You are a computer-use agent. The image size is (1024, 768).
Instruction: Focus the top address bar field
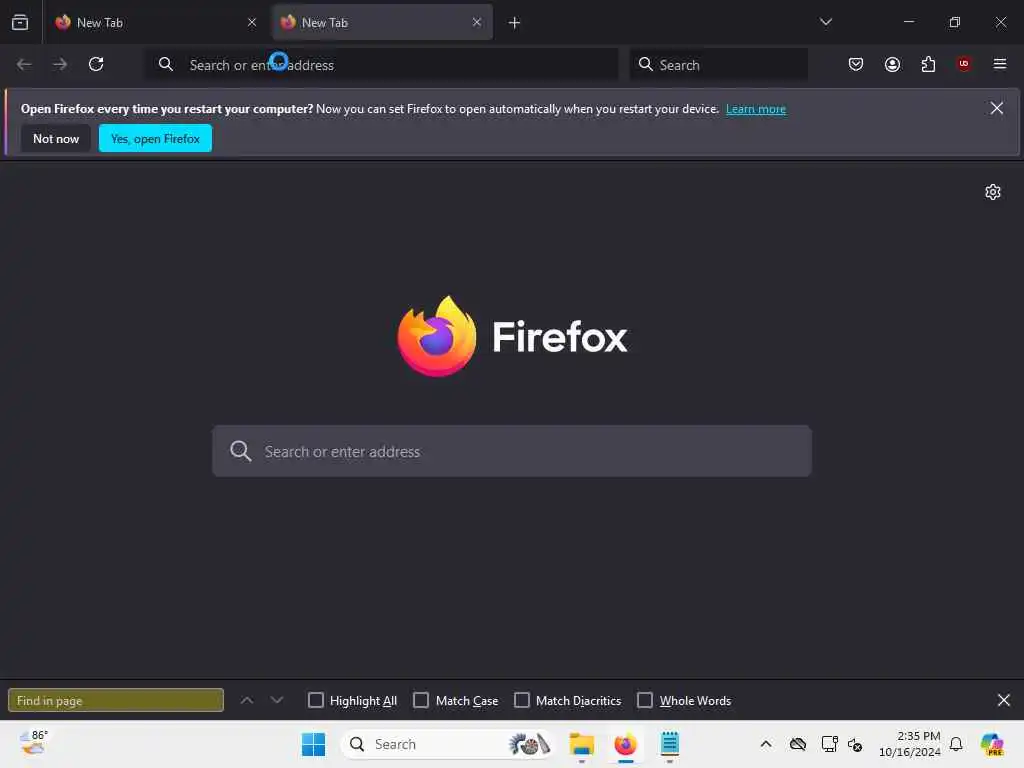(381, 65)
